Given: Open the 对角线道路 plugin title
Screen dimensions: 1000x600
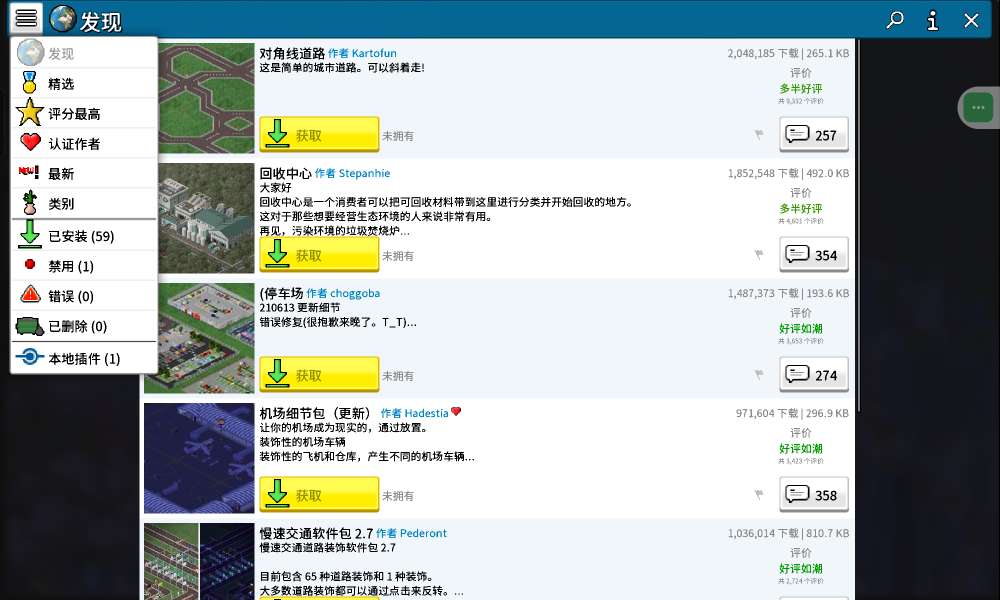Looking at the screenshot, I should tap(292, 54).
